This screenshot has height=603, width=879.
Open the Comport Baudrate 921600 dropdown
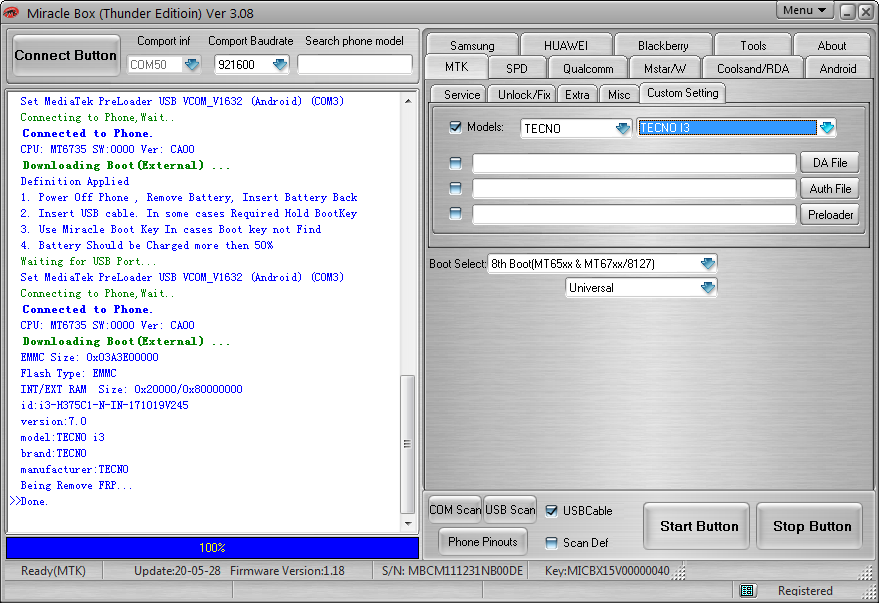pyautogui.click(x=280, y=64)
